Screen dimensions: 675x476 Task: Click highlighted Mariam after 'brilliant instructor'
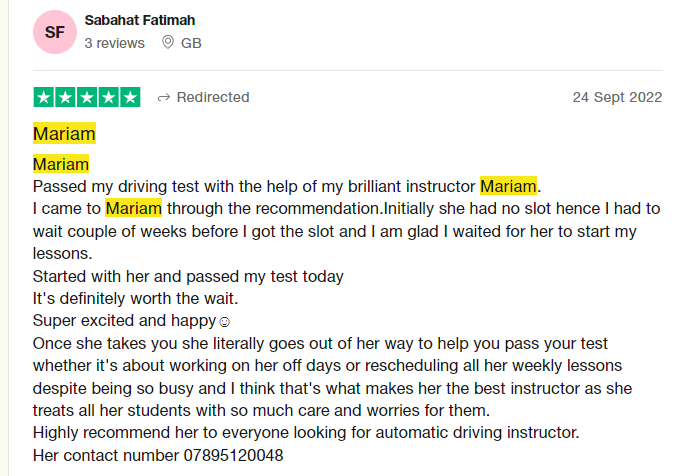508,186
